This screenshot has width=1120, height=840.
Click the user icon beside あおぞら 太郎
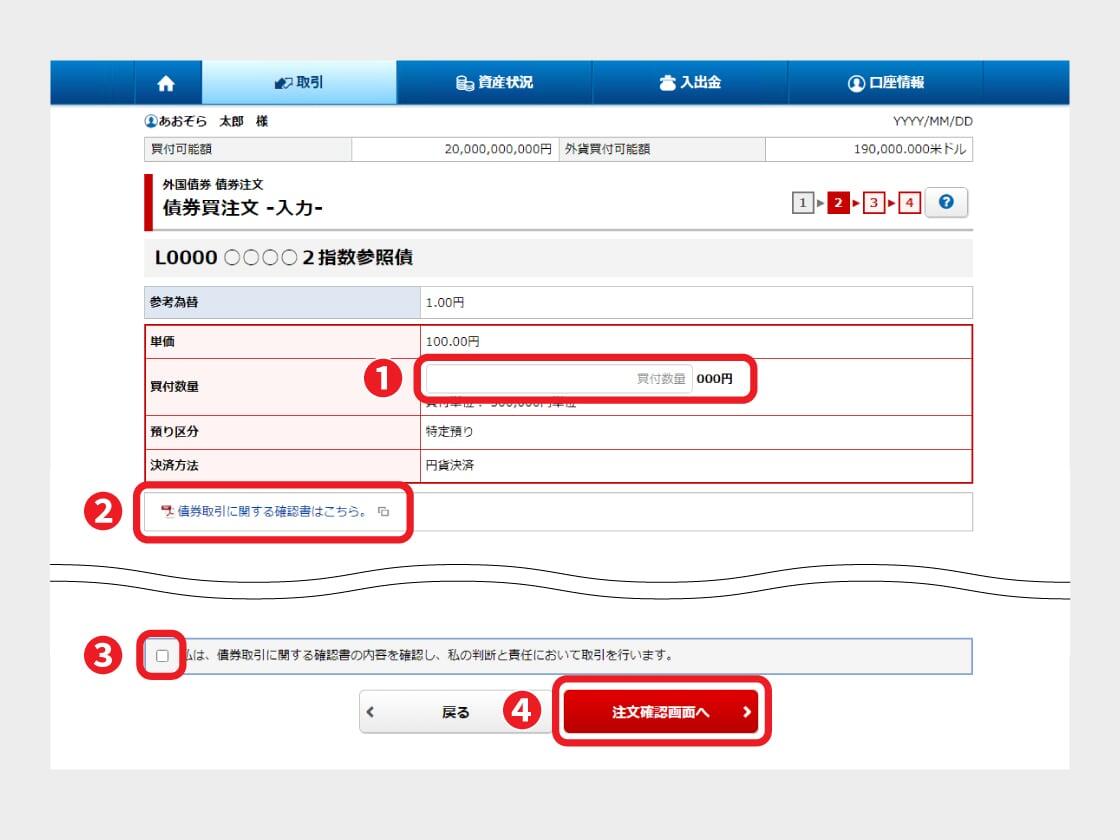coord(151,121)
